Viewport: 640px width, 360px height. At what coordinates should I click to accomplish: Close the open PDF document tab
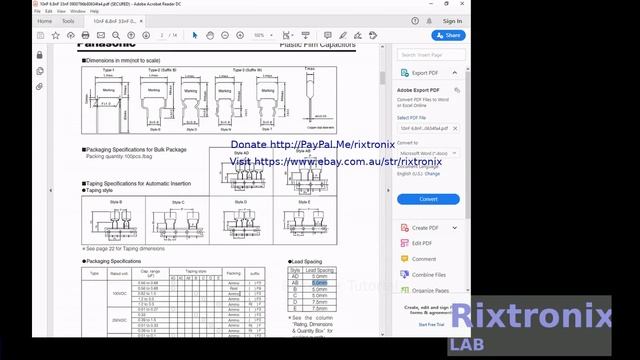pos(141,21)
